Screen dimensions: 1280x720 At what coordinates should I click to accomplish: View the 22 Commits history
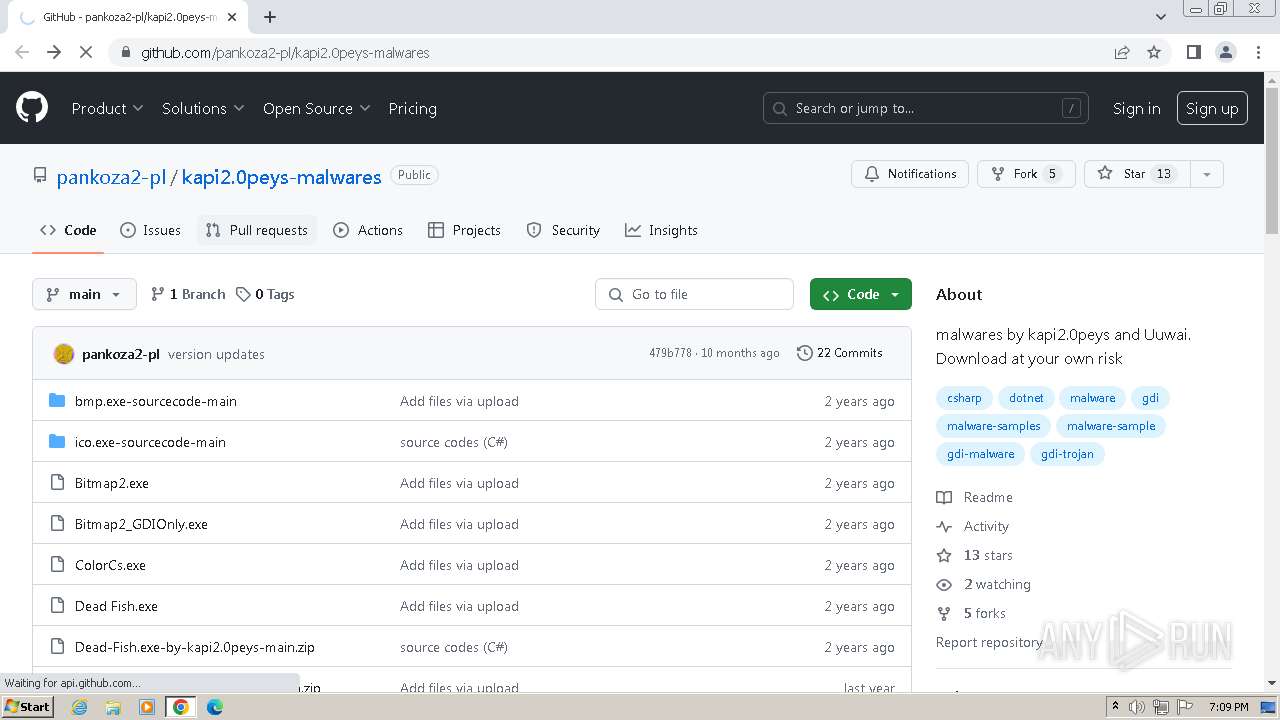(x=840, y=353)
